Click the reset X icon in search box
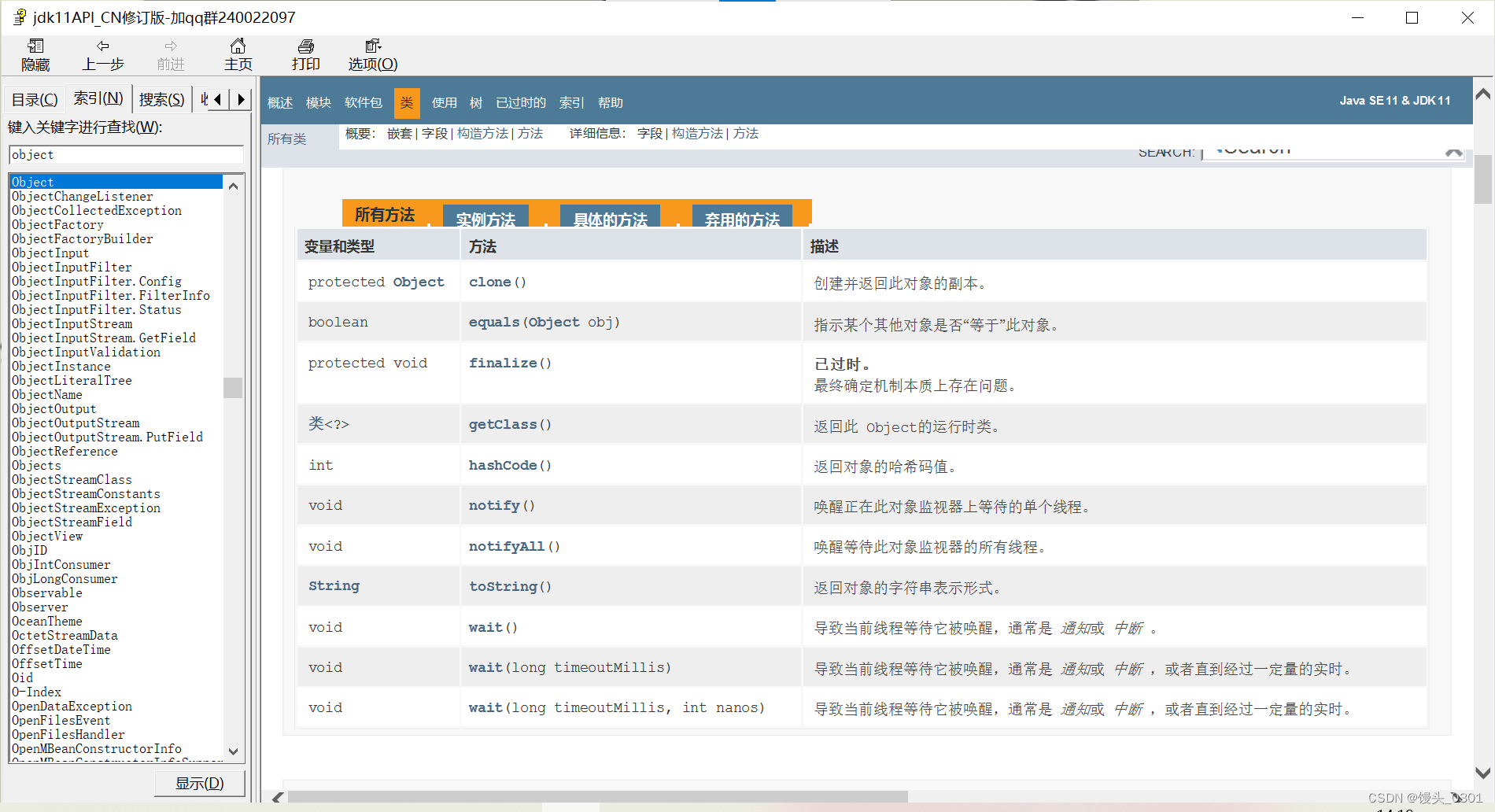This screenshot has height=812, width=1495. (1453, 151)
